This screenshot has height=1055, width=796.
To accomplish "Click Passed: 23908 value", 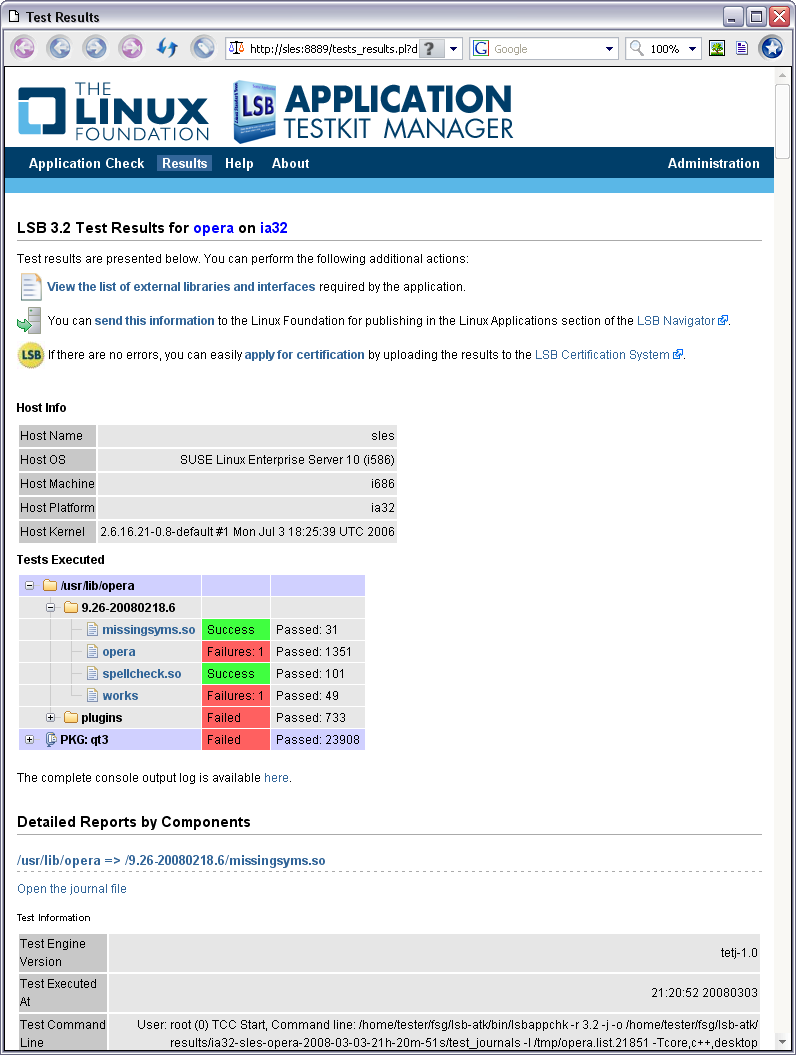I will coord(318,739).
